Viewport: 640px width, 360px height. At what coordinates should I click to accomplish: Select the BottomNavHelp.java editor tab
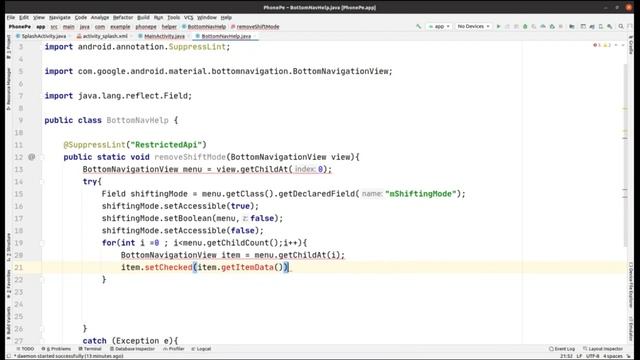(226, 36)
